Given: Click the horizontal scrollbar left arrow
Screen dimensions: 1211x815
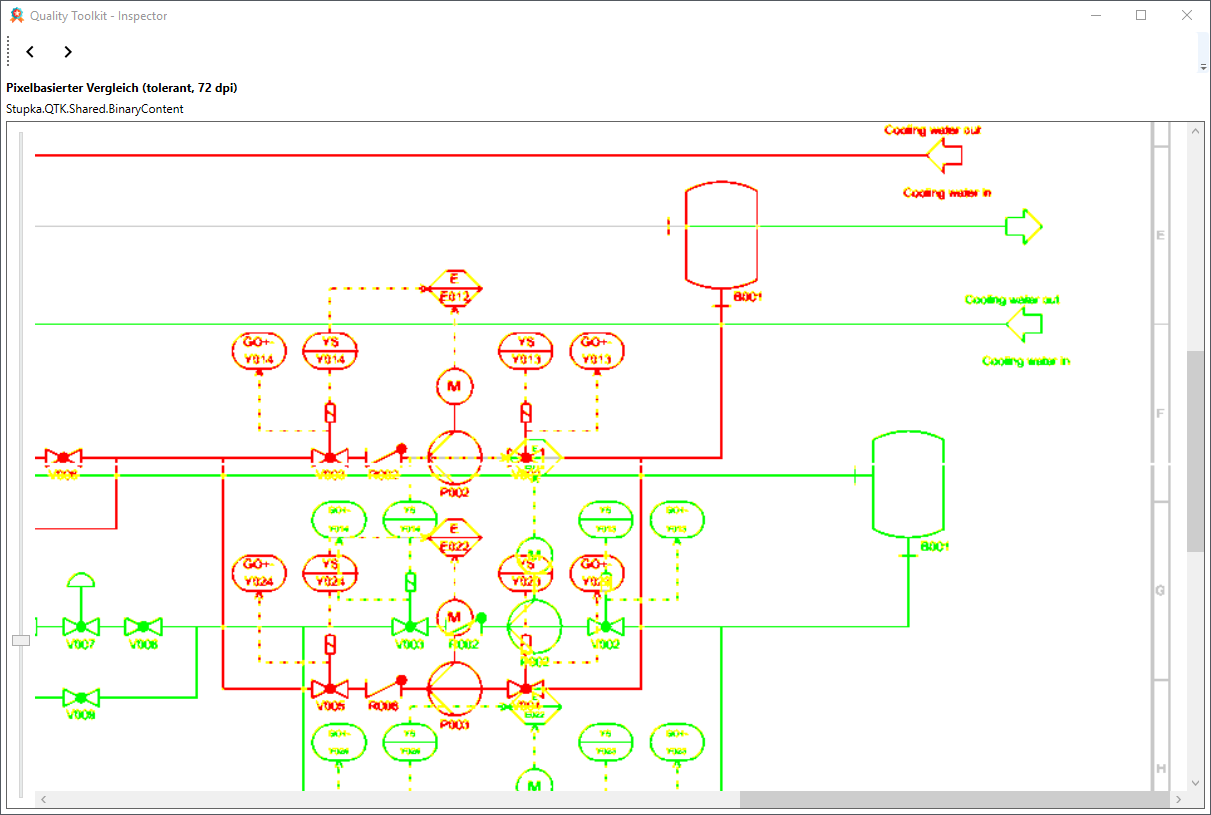Looking at the screenshot, I should coord(44,800).
